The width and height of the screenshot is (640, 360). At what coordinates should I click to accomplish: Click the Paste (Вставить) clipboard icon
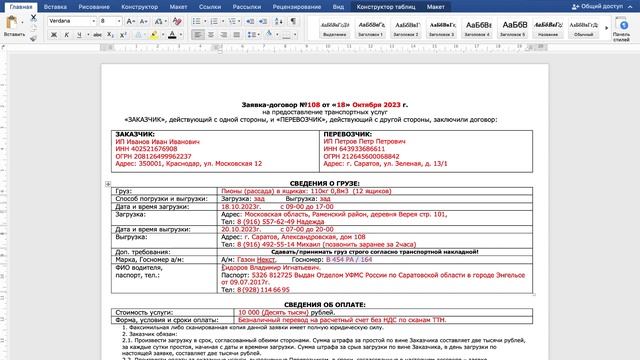[12, 23]
